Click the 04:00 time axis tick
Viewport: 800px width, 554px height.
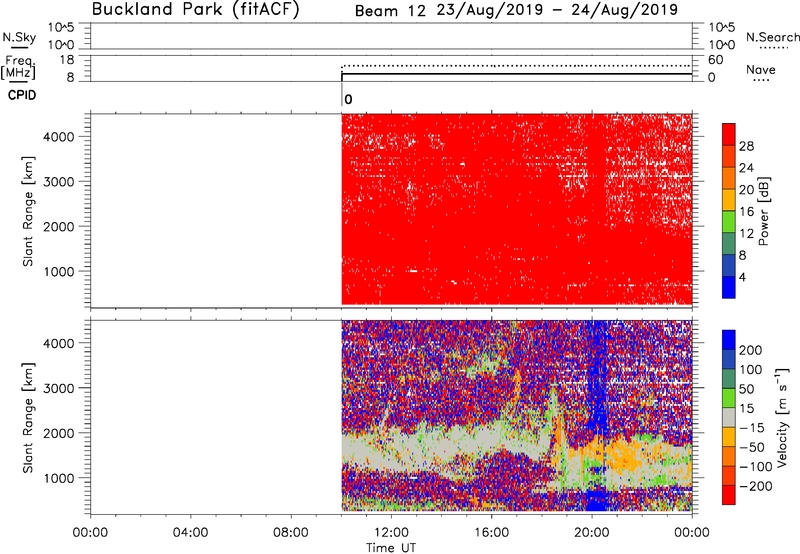point(191,533)
